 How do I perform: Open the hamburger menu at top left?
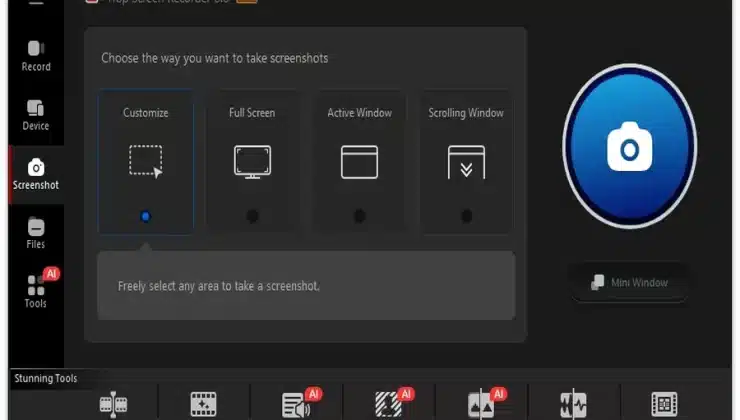click(36, 3)
